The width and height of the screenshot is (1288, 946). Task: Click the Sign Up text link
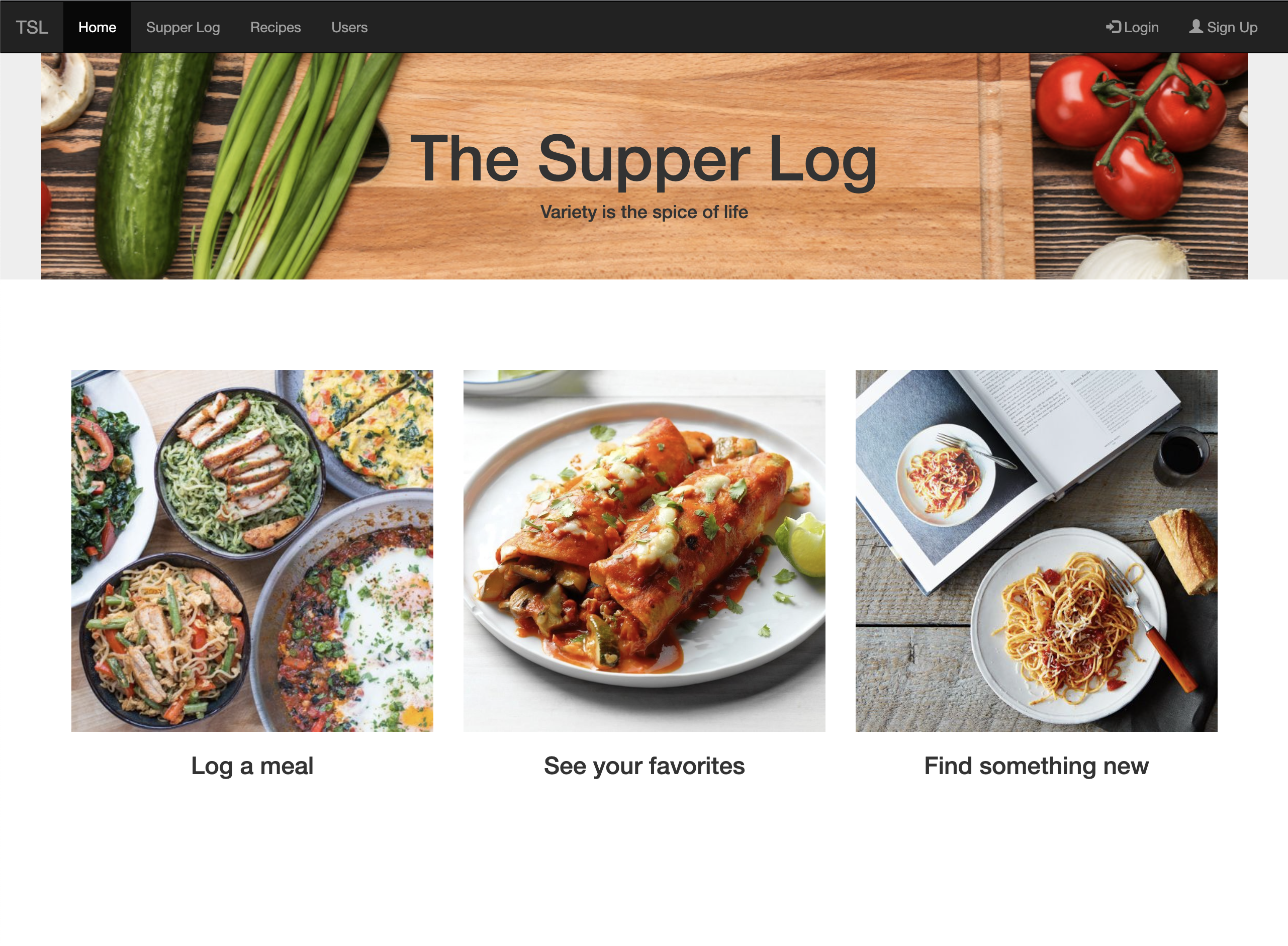[1232, 28]
